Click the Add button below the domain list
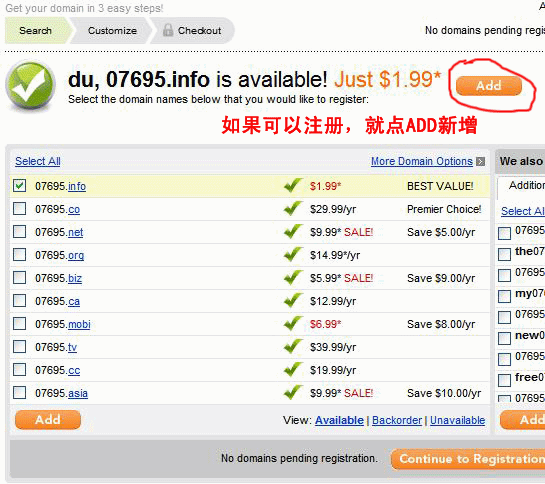Screen dimensions: 545x484 pos(48,420)
